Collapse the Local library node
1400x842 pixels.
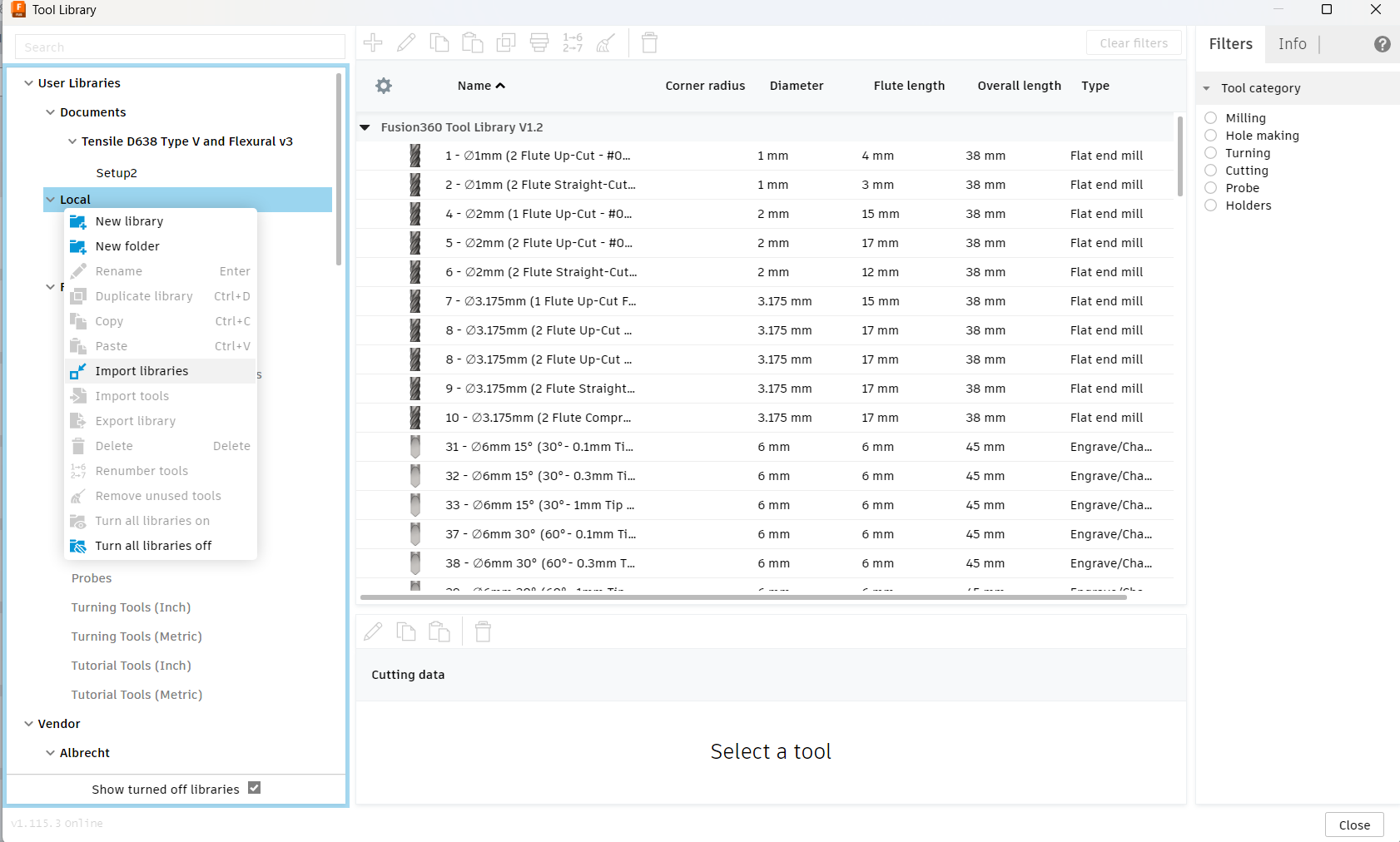pyautogui.click(x=51, y=200)
